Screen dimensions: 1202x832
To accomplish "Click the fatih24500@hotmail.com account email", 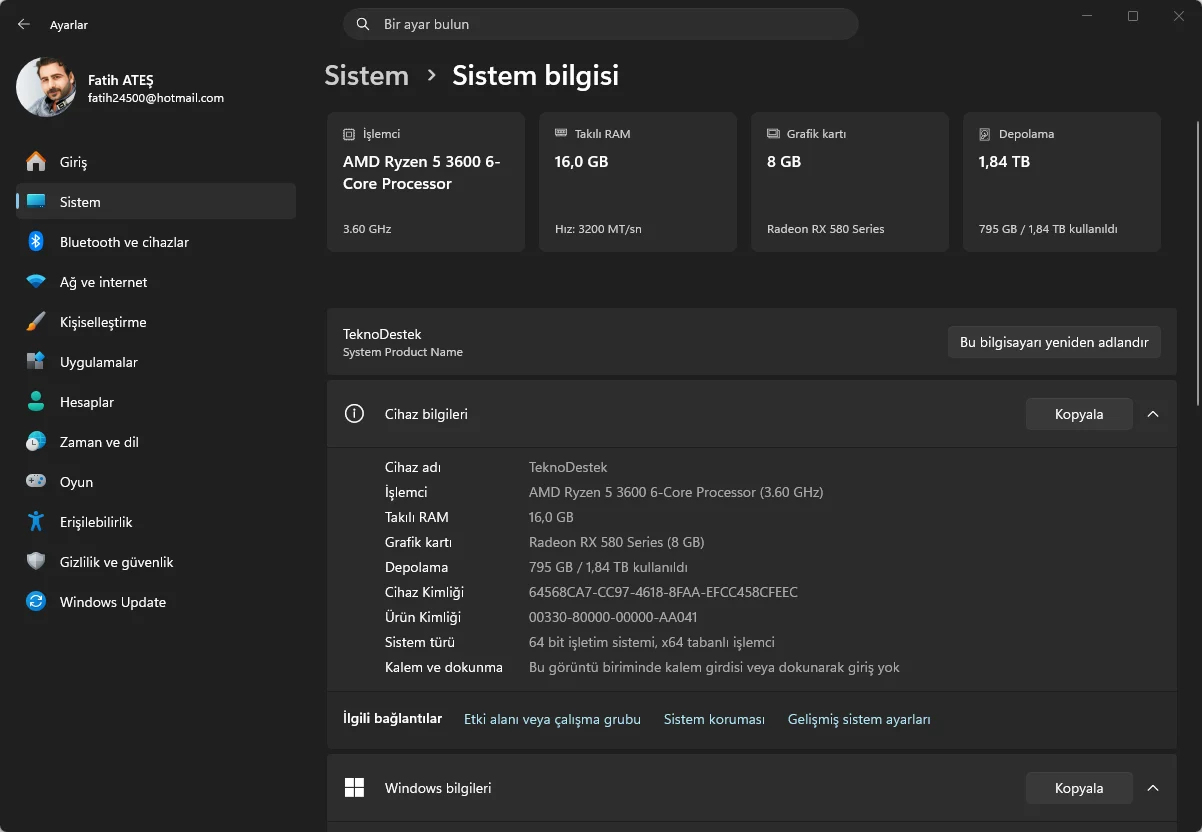I will pos(156,98).
